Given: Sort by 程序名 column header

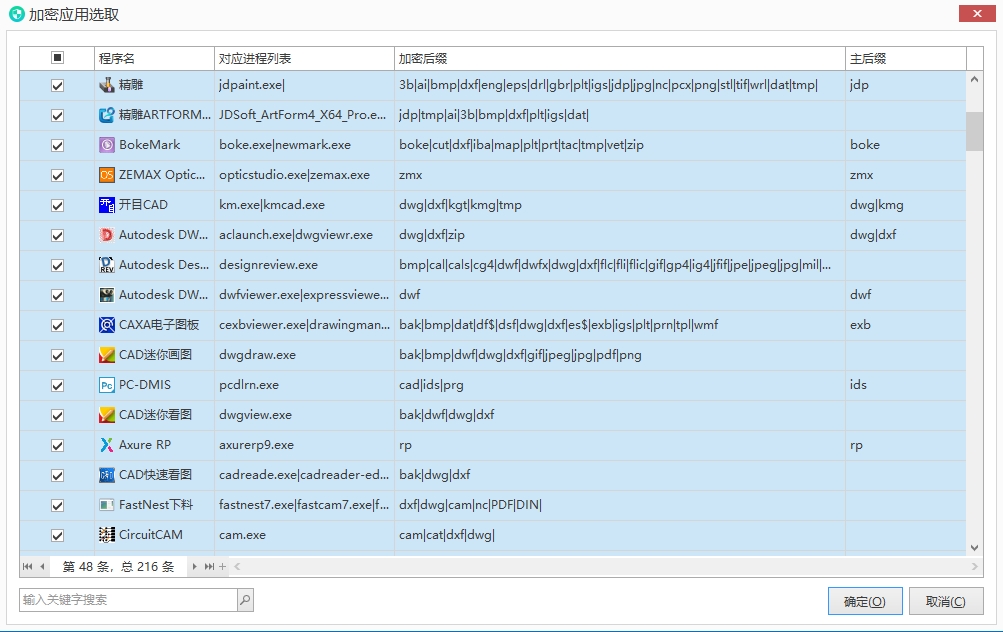Looking at the screenshot, I should [x=154, y=58].
